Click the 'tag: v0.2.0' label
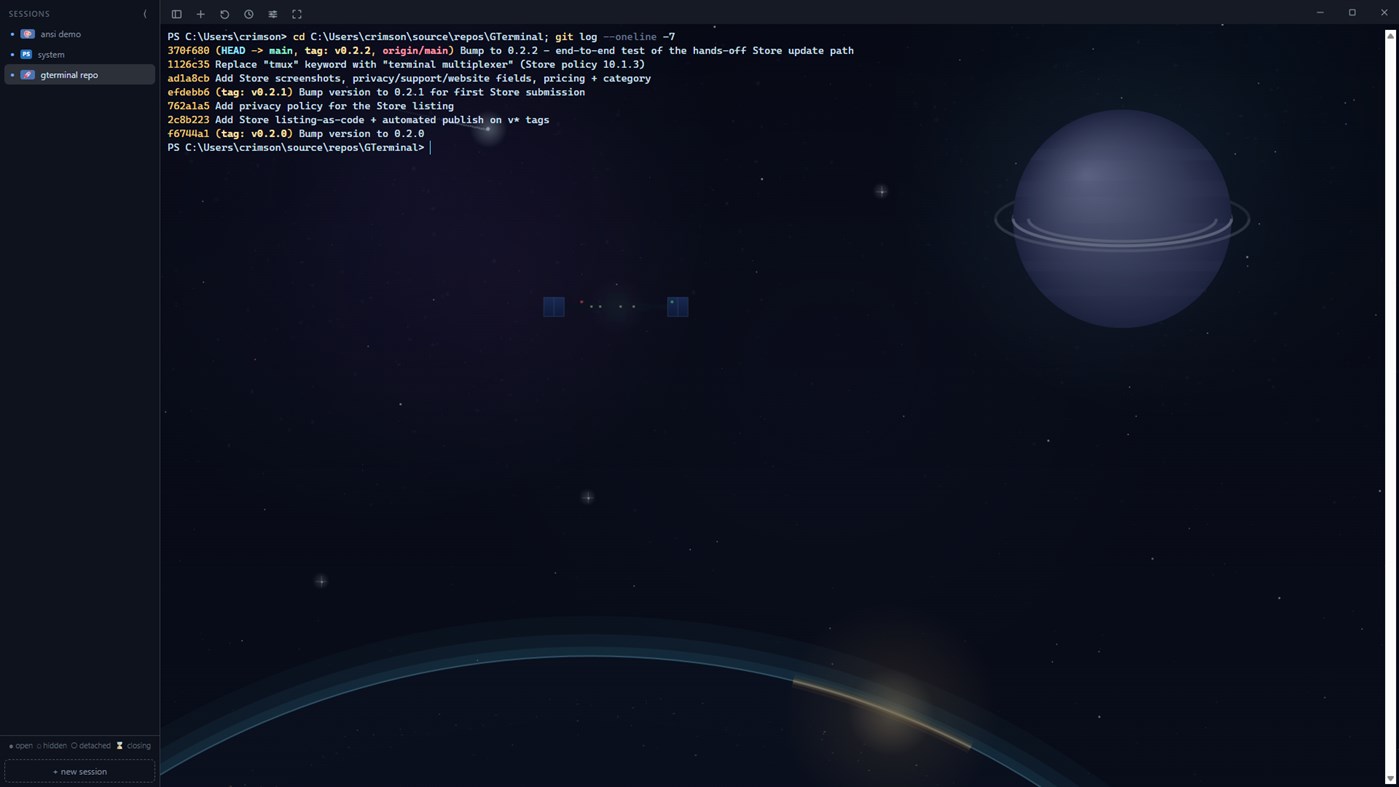Screen dimensions: 1399x787 [x=254, y=133]
